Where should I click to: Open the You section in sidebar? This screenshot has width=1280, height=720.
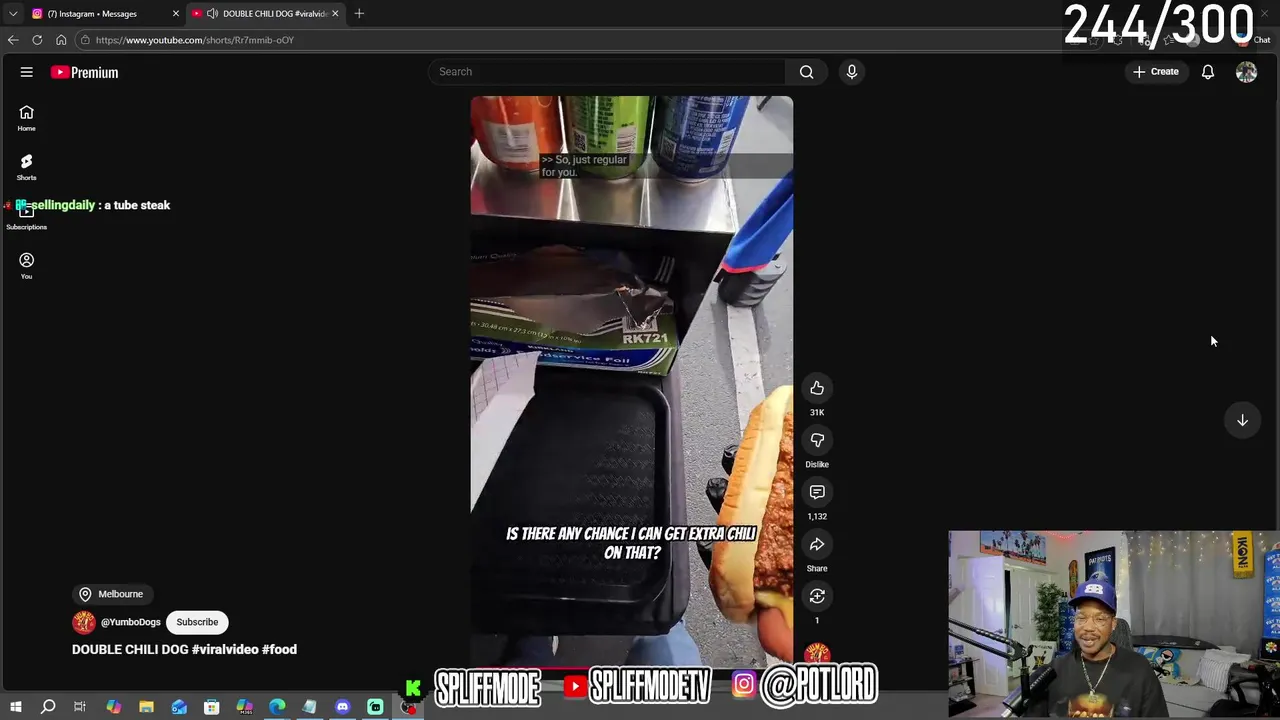(27, 265)
